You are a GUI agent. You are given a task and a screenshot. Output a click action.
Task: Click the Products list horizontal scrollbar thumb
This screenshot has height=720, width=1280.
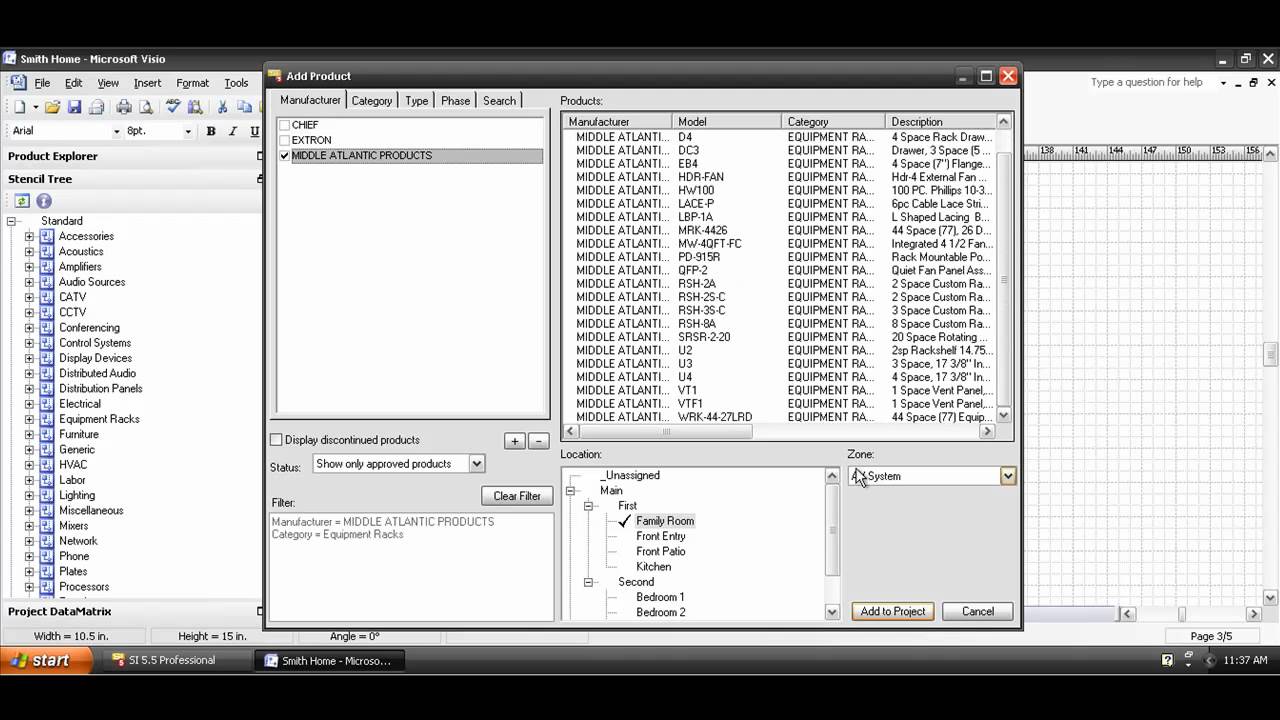[666, 431]
